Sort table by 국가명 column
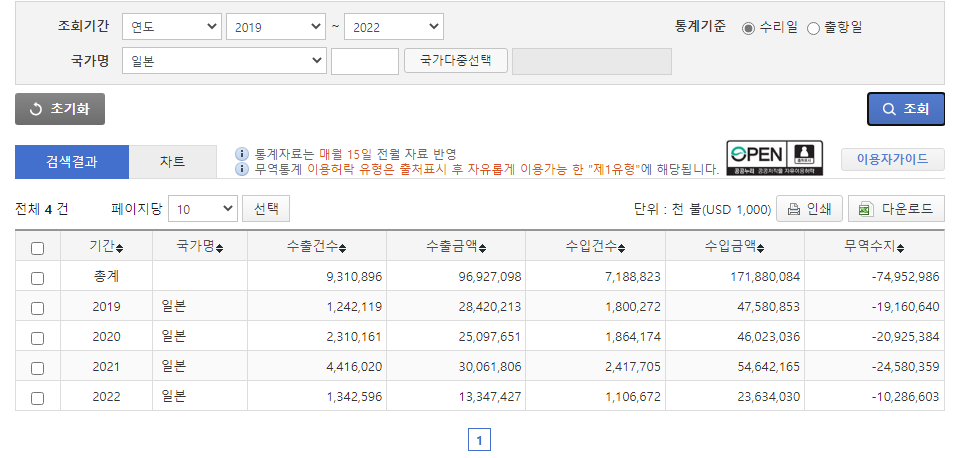 (220, 248)
